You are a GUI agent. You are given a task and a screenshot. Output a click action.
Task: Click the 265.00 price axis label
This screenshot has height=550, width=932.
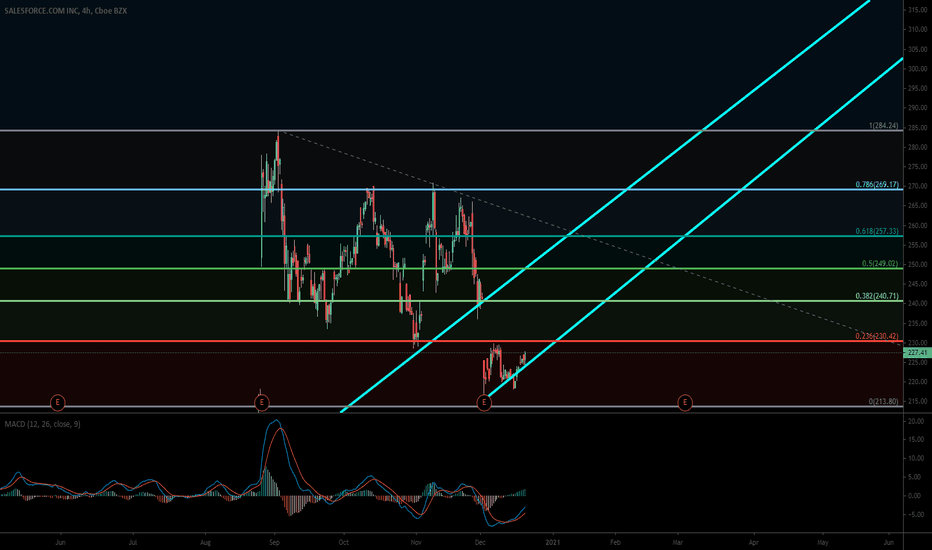tap(917, 206)
